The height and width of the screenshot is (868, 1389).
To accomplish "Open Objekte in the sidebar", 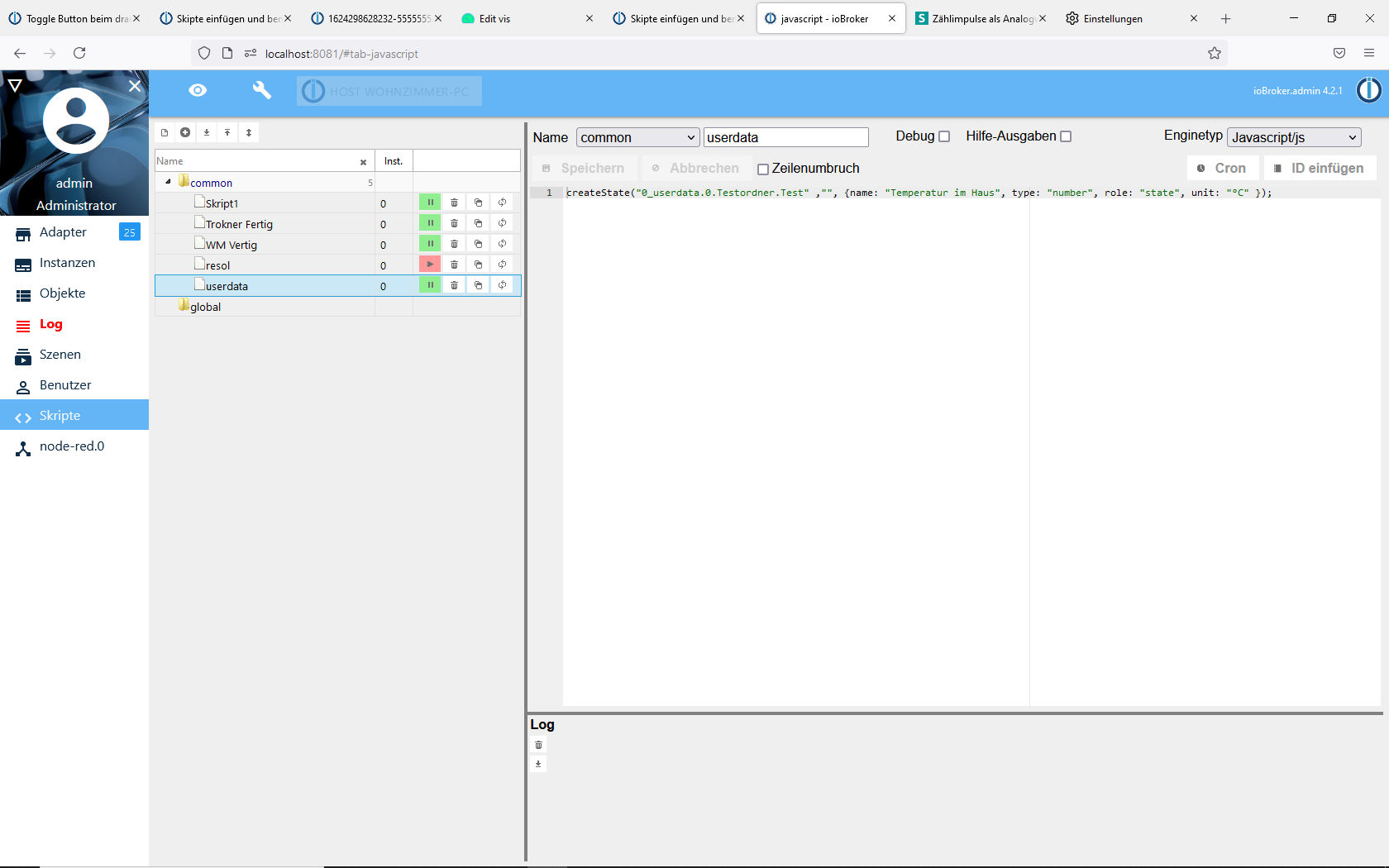I will (74, 293).
